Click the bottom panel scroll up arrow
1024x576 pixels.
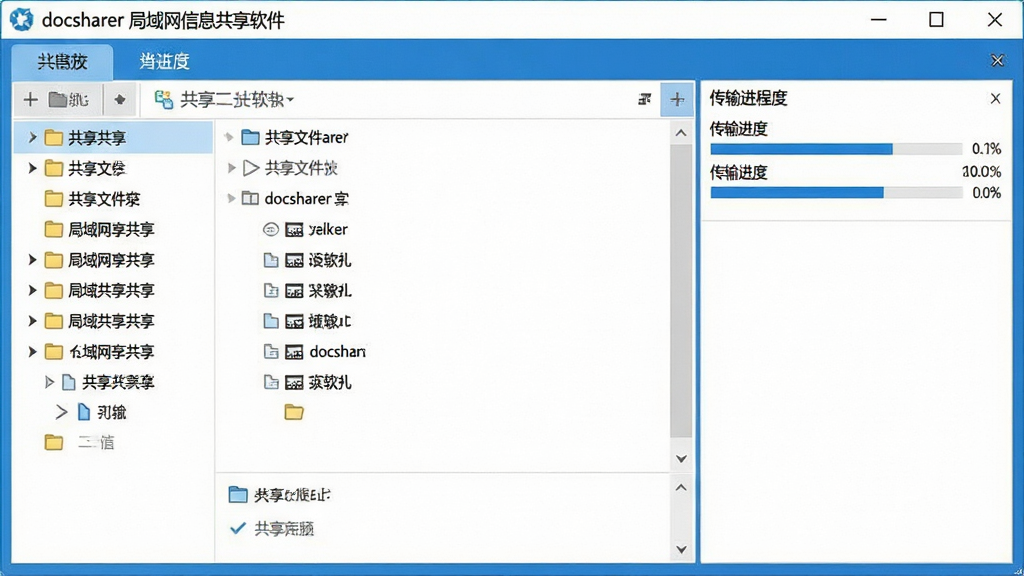[x=680, y=487]
